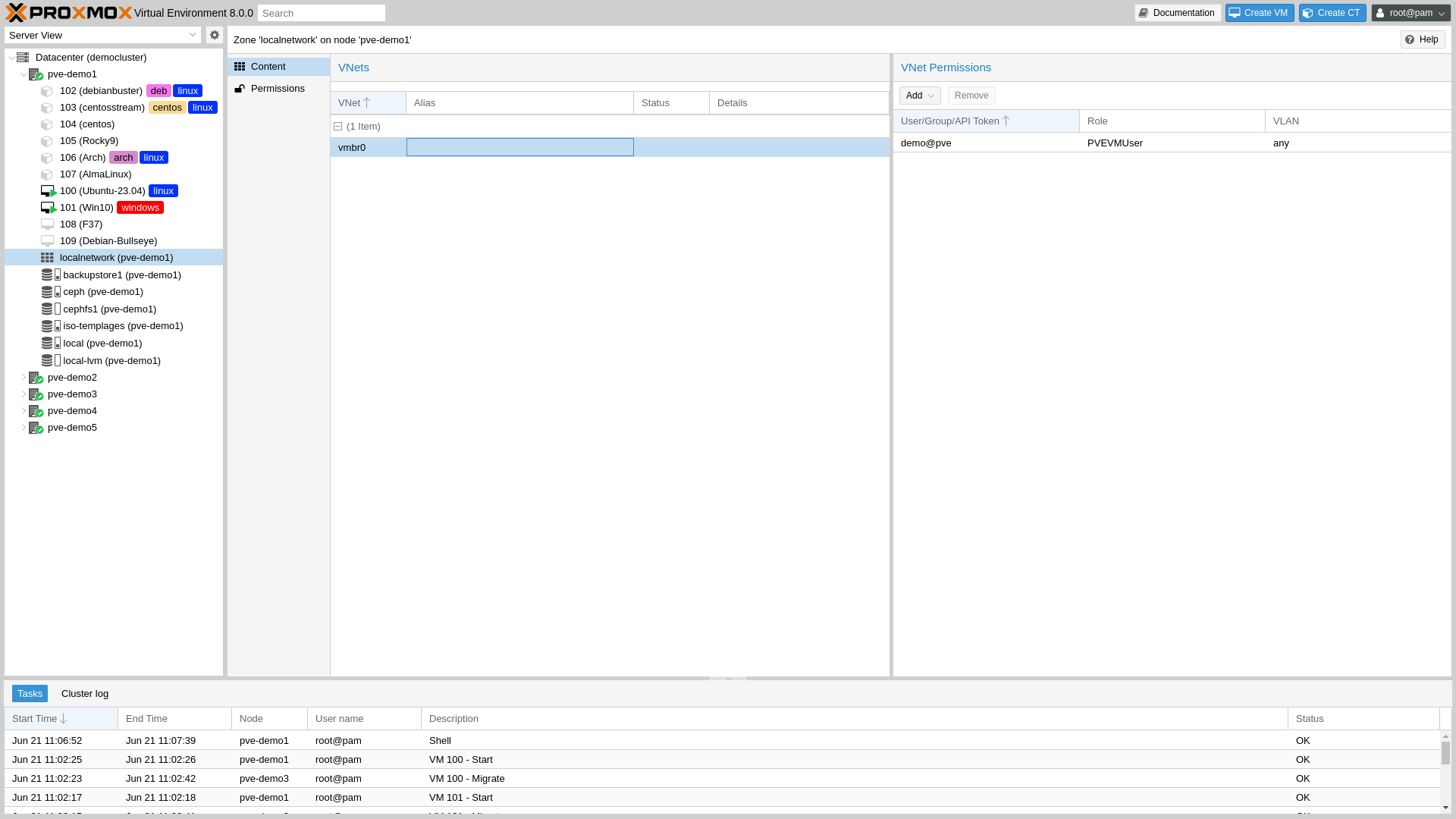Screen dimensions: 1456x819
Task: Click the gear icon beside Server View
Action: point(215,35)
